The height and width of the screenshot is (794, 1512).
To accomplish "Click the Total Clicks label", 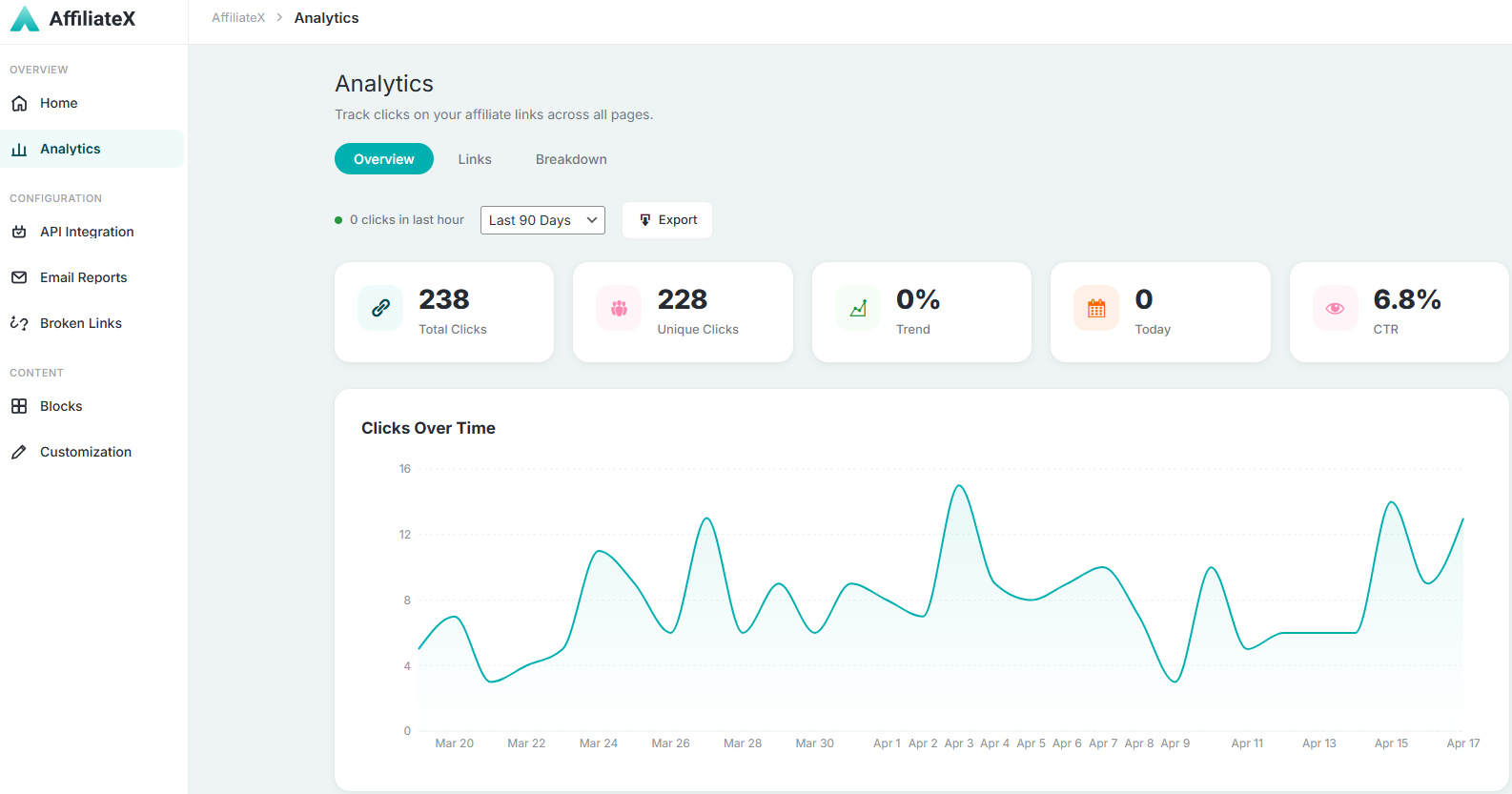I will click(453, 330).
